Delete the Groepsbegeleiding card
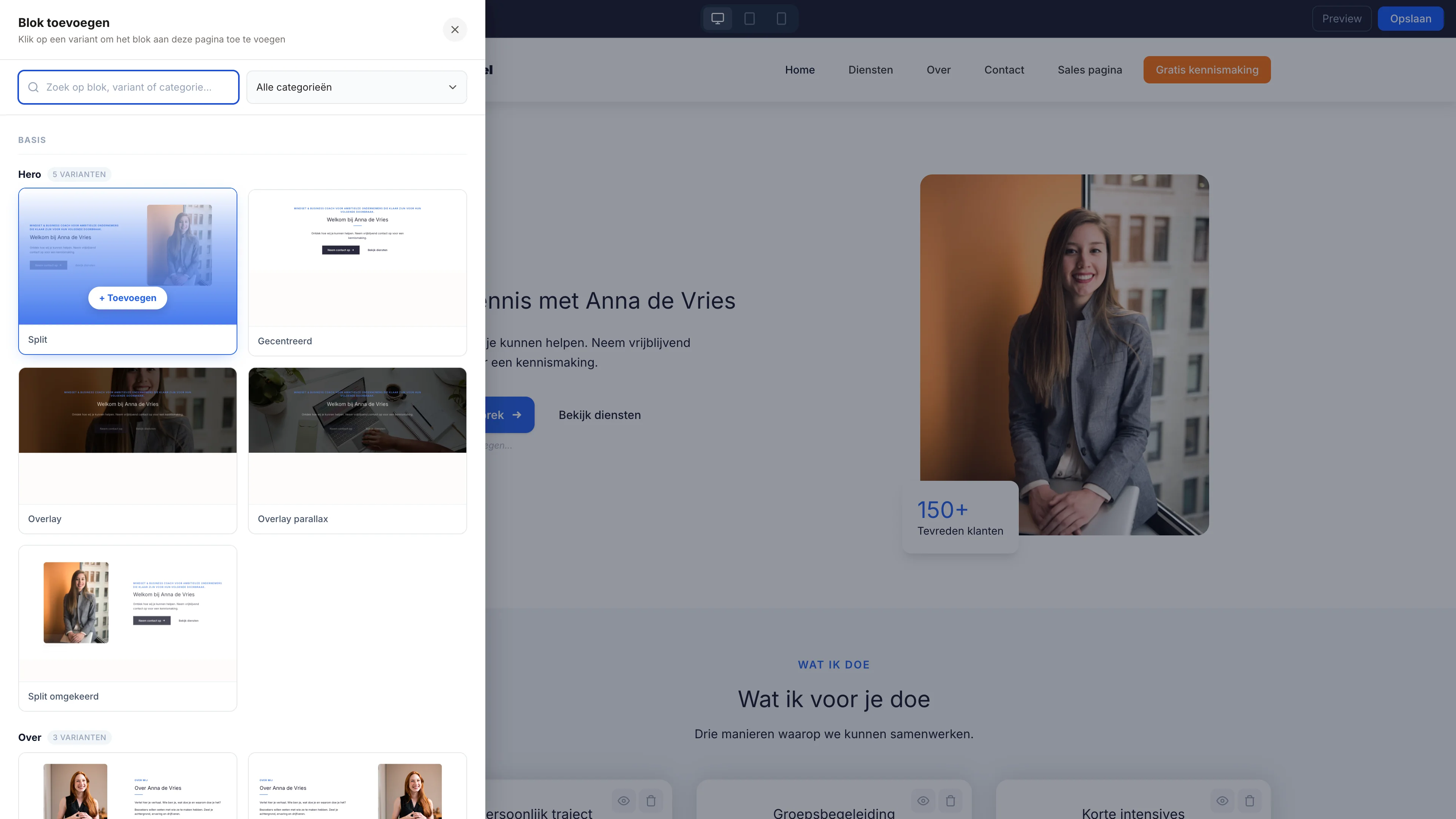This screenshot has width=1456, height=819. point(950,800)
